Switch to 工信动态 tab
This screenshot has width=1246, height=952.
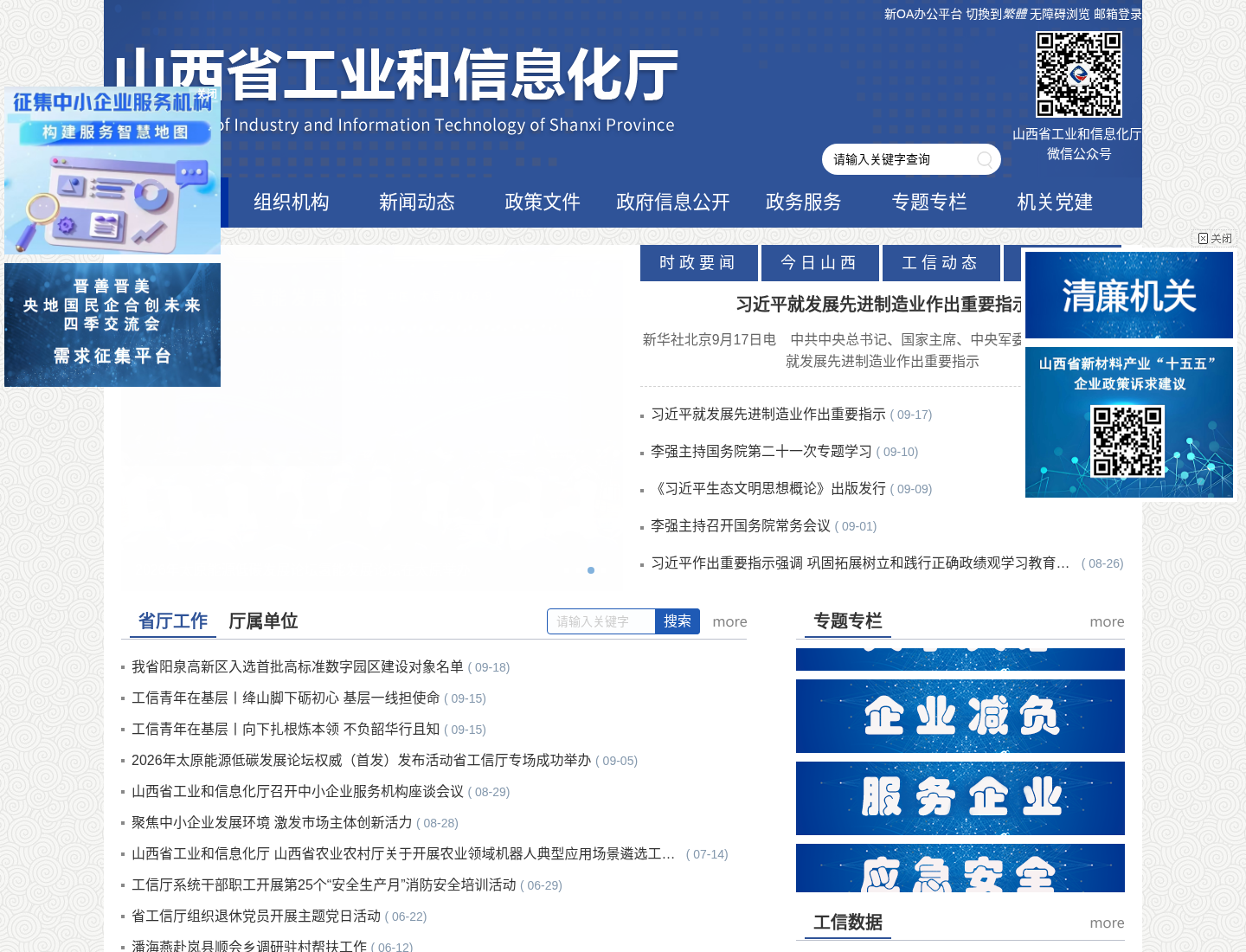point(941,263)
